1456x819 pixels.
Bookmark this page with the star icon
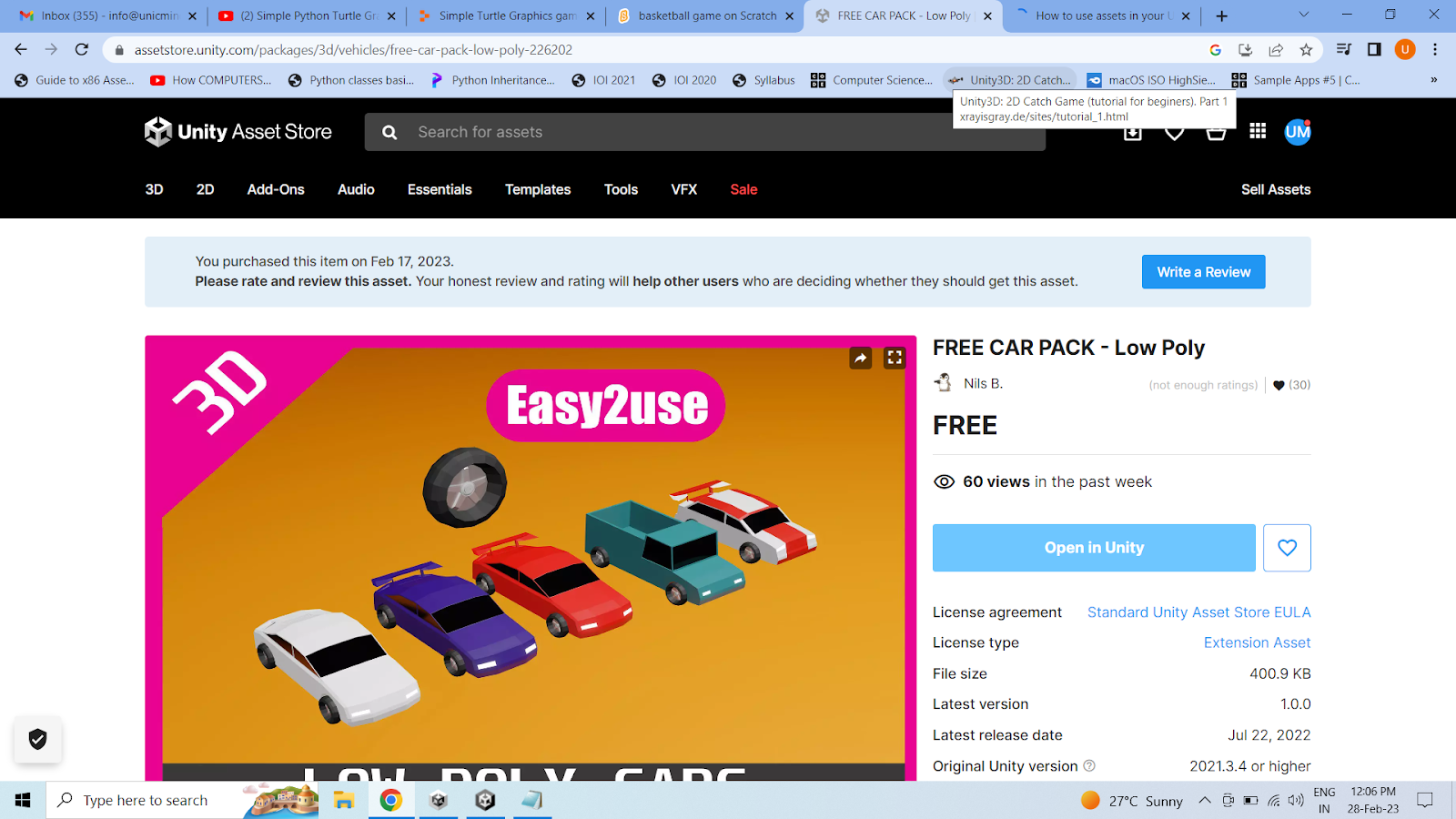pos(1306,50)
